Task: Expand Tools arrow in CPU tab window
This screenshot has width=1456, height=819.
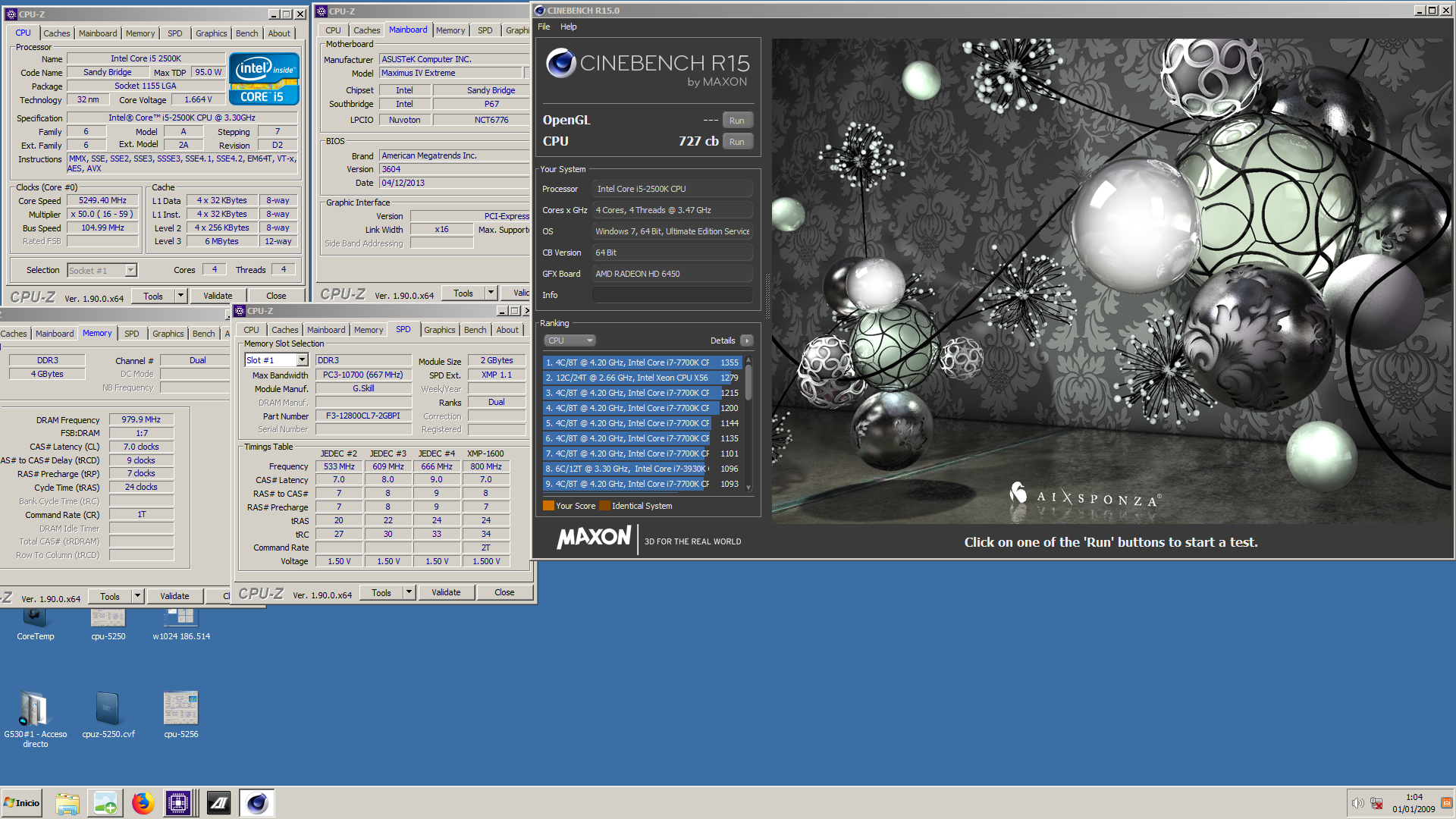Action: pos(180,296)
